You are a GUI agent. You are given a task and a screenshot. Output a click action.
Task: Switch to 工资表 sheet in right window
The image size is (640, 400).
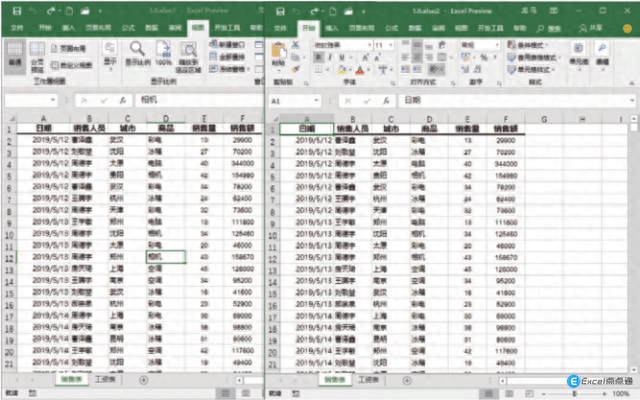[368, 380]
